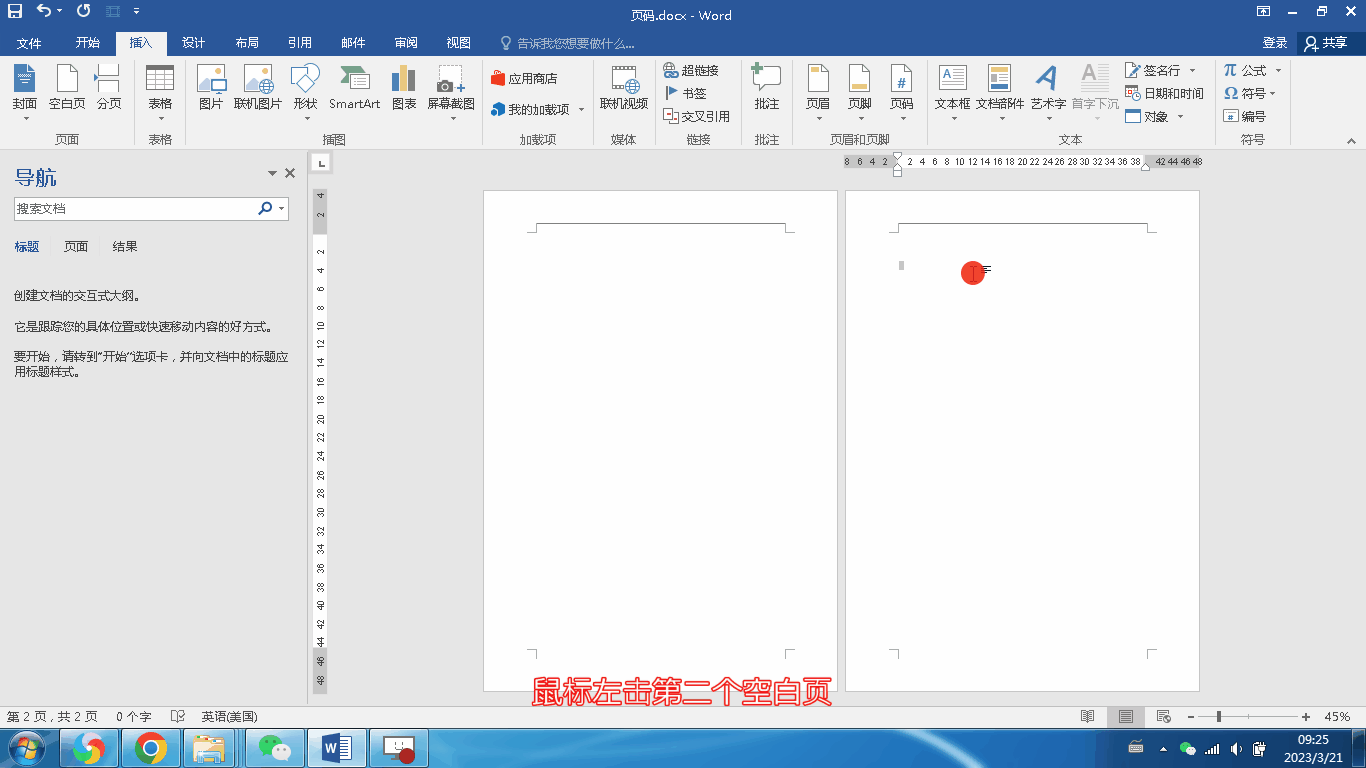Screen dimensions: 1366x768
Task: Toggle the tab stop selector at ruler corner
Action: tap(321, 163)
